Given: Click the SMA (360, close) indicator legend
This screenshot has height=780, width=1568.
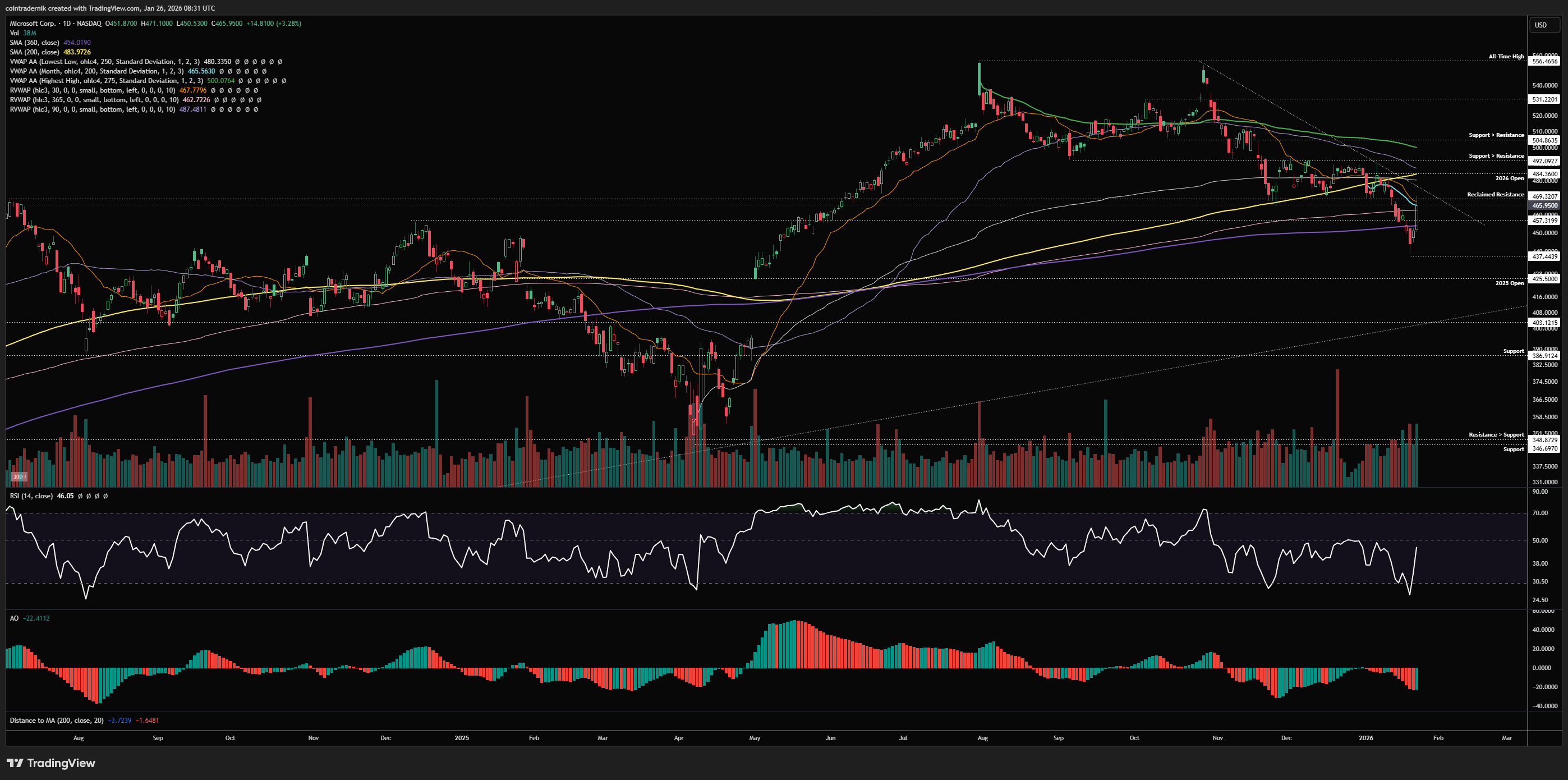Looking at the screenshot, I should (34, 43).
